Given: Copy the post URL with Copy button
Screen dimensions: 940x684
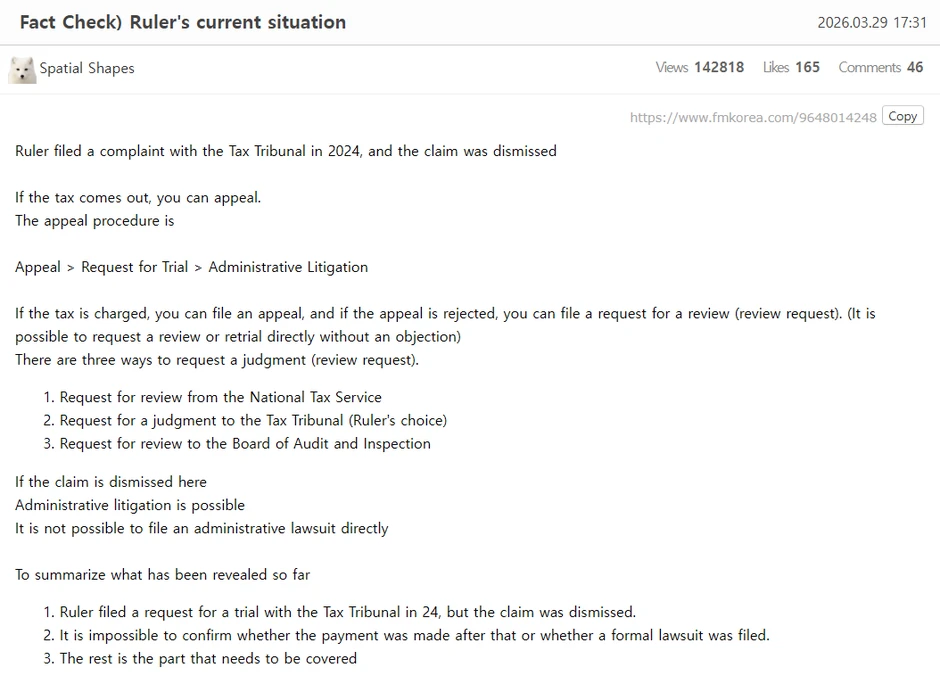Looking at the screenshot, I should click(x=902, y=116).
